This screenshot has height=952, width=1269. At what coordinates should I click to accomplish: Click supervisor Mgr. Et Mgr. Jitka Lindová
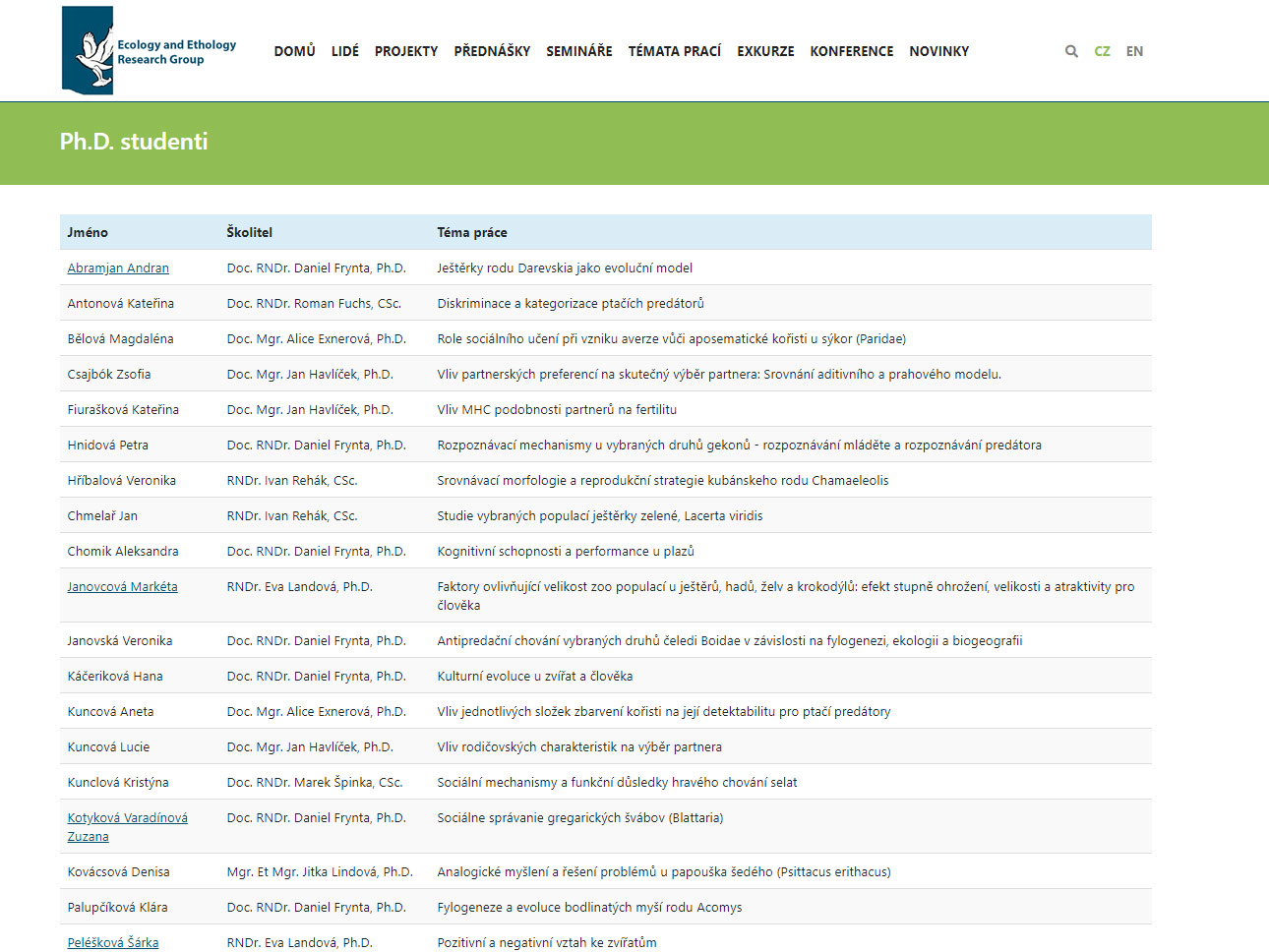320,871
